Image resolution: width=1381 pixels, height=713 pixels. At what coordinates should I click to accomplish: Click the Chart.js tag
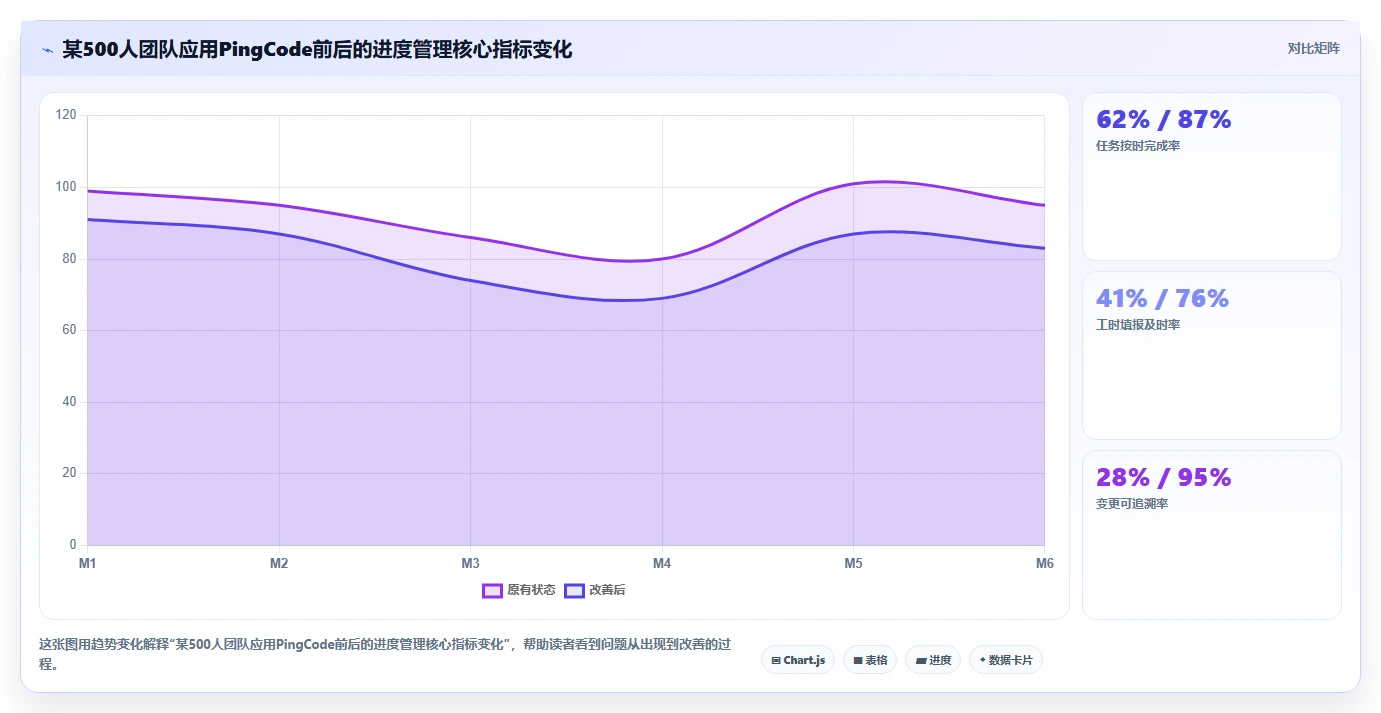798,660
